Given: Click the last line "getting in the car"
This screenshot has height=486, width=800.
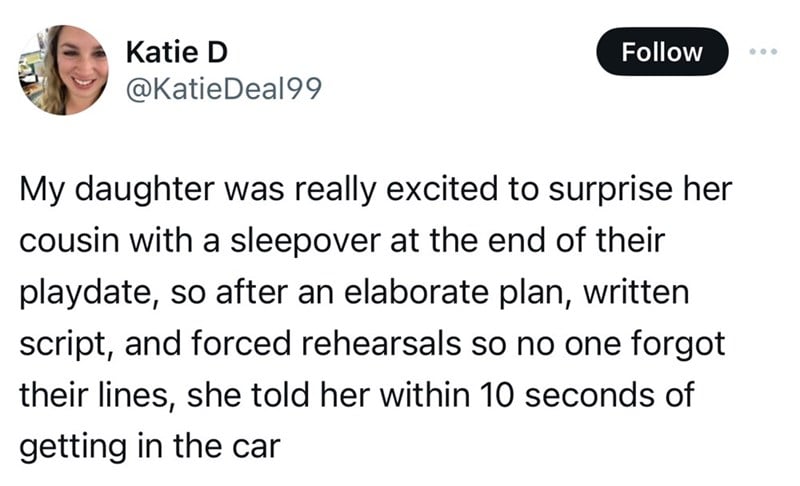Looking at the screenshot, I should coord(150,447).
